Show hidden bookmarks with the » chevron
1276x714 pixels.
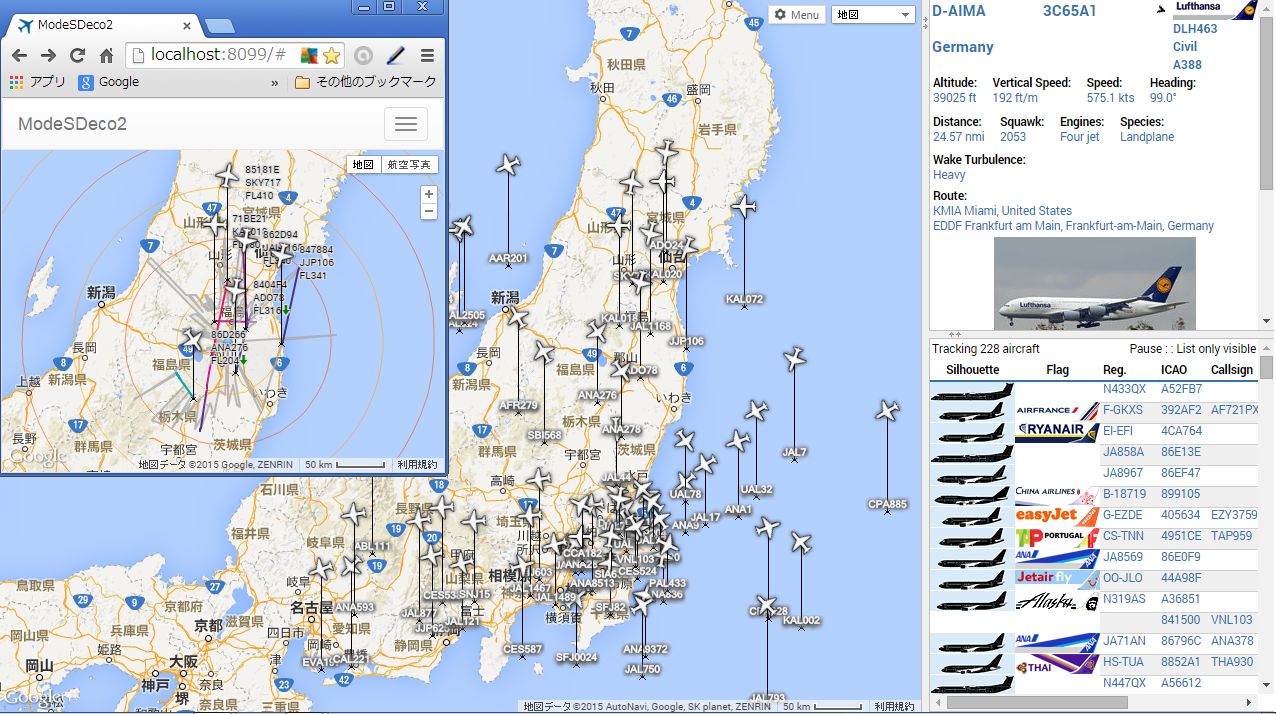click(x=274, y=82)
